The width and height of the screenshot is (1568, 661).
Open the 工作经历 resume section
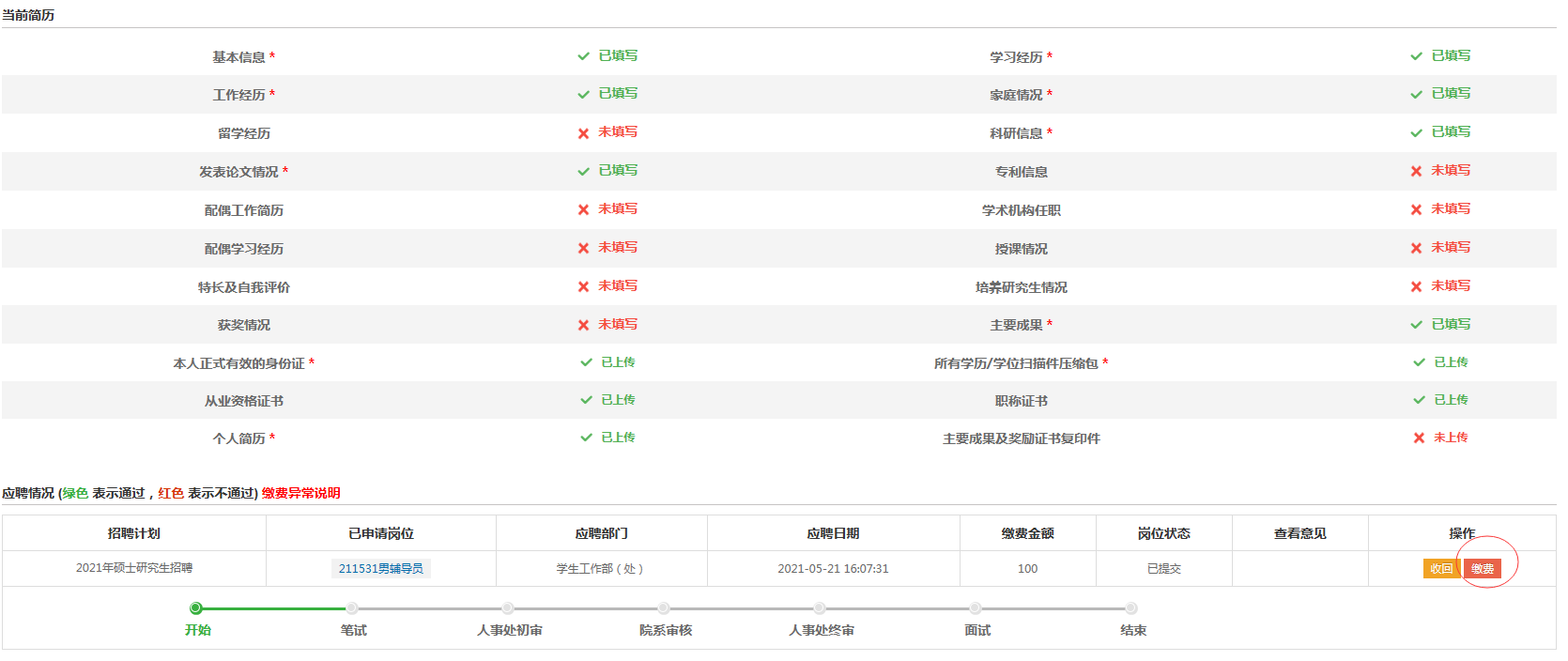click(239, 95)
